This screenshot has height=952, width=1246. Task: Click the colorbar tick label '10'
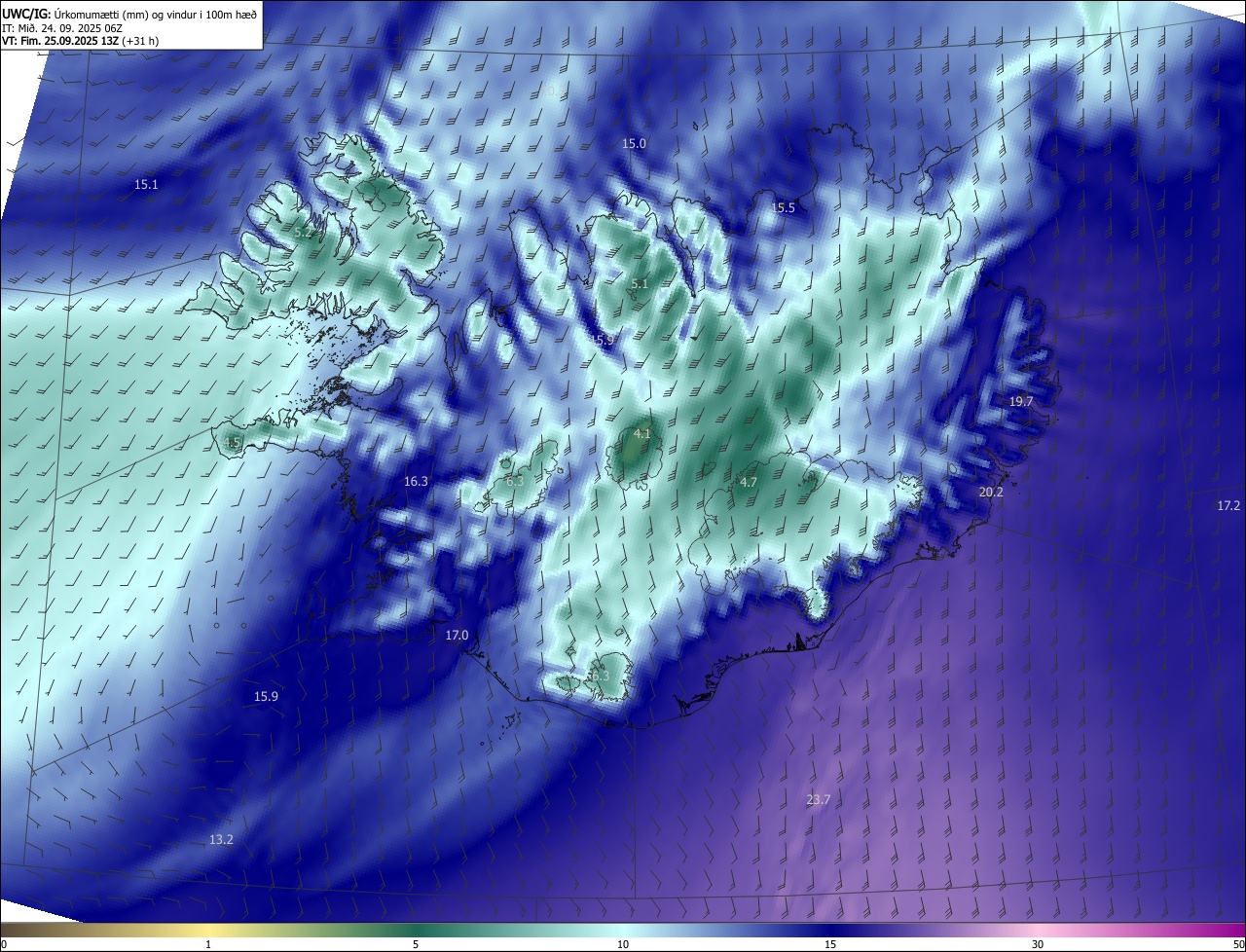coord(623,944)
